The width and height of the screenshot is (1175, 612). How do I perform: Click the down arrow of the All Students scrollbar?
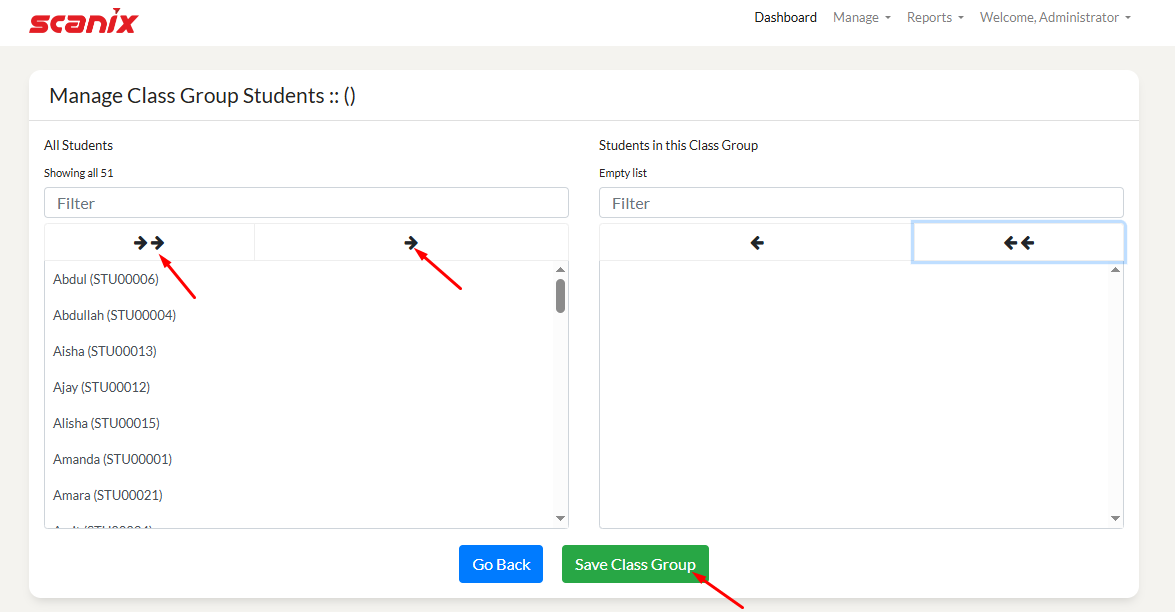tap(560, 518)
